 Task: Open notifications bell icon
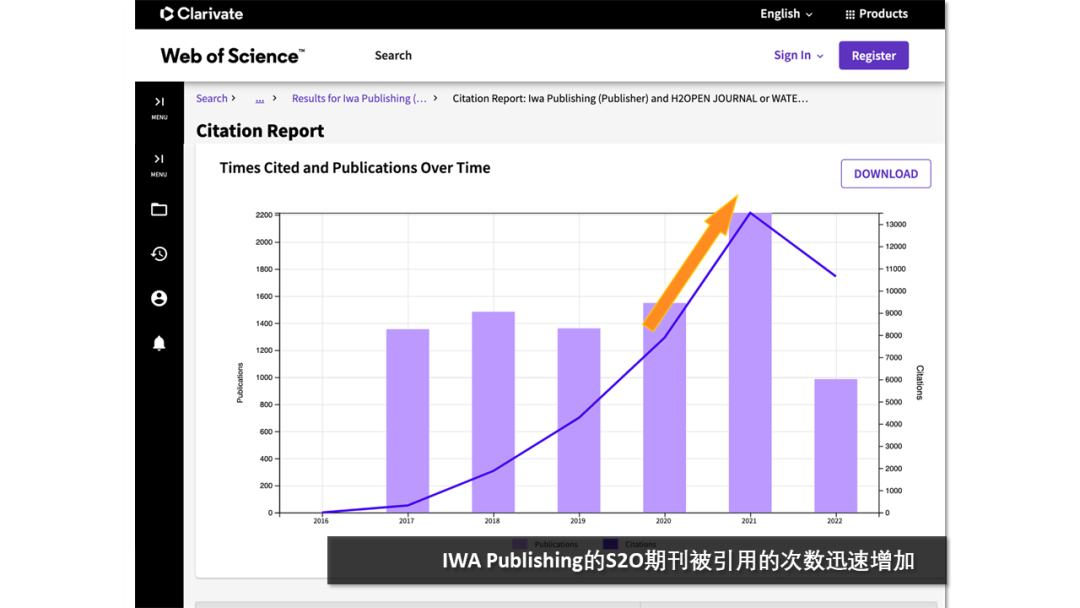[159, 343]
